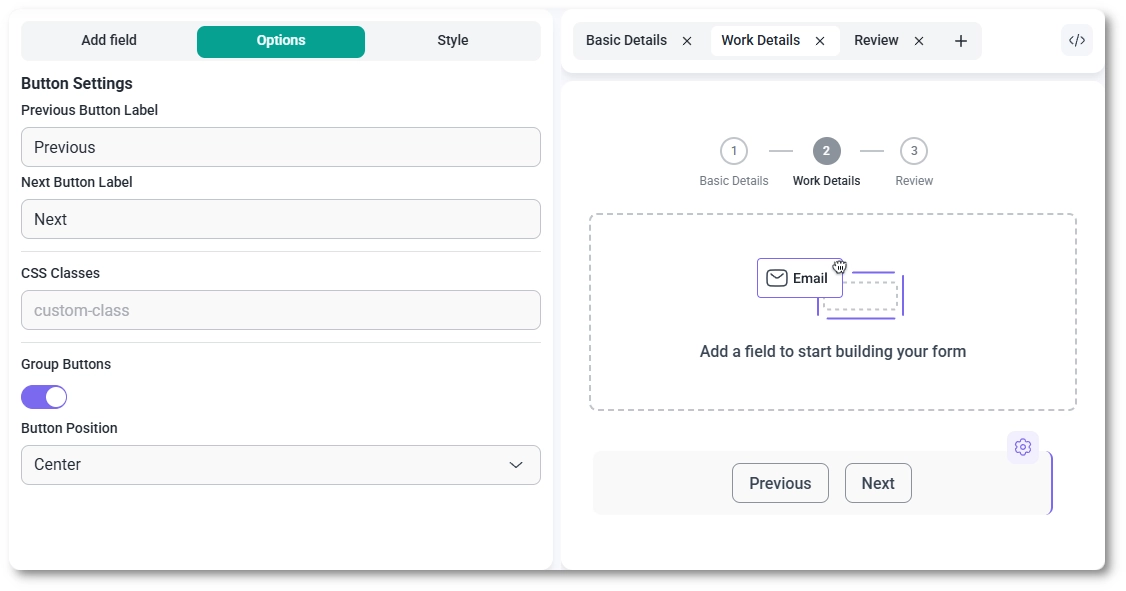Select the Options tab

pyautogui.click(x=281, y=41)
